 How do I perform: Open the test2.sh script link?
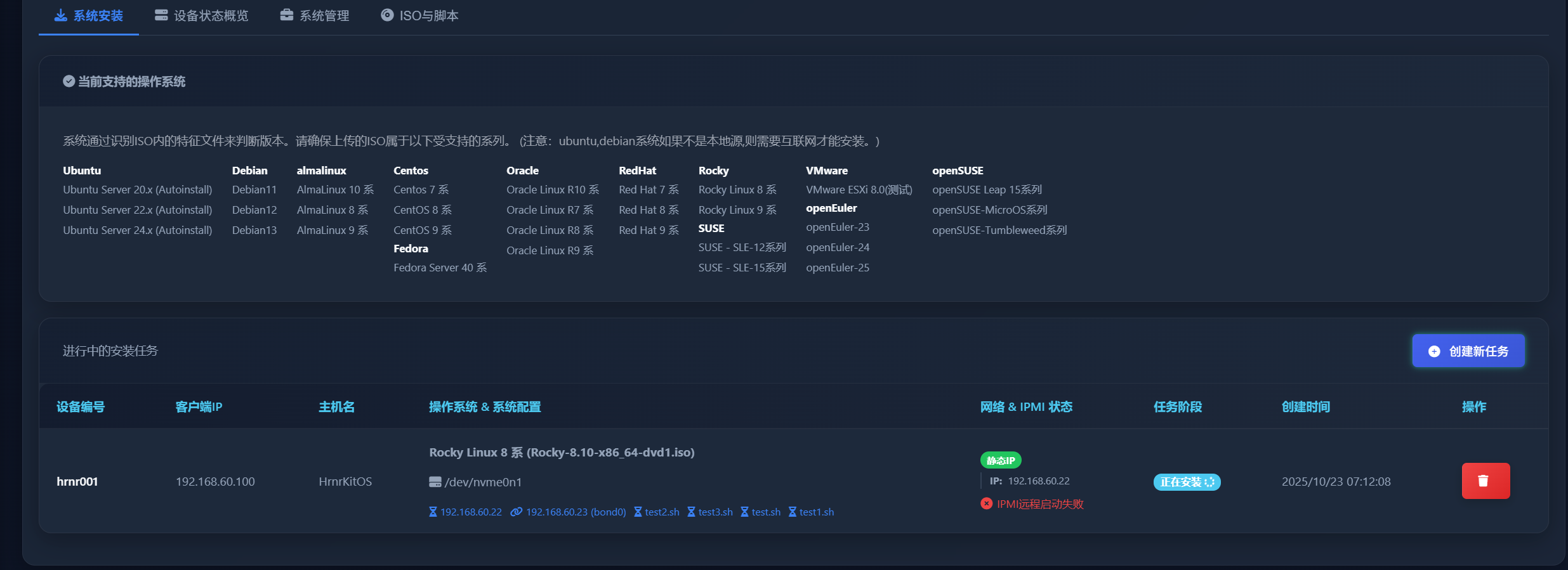coord(662,512)
